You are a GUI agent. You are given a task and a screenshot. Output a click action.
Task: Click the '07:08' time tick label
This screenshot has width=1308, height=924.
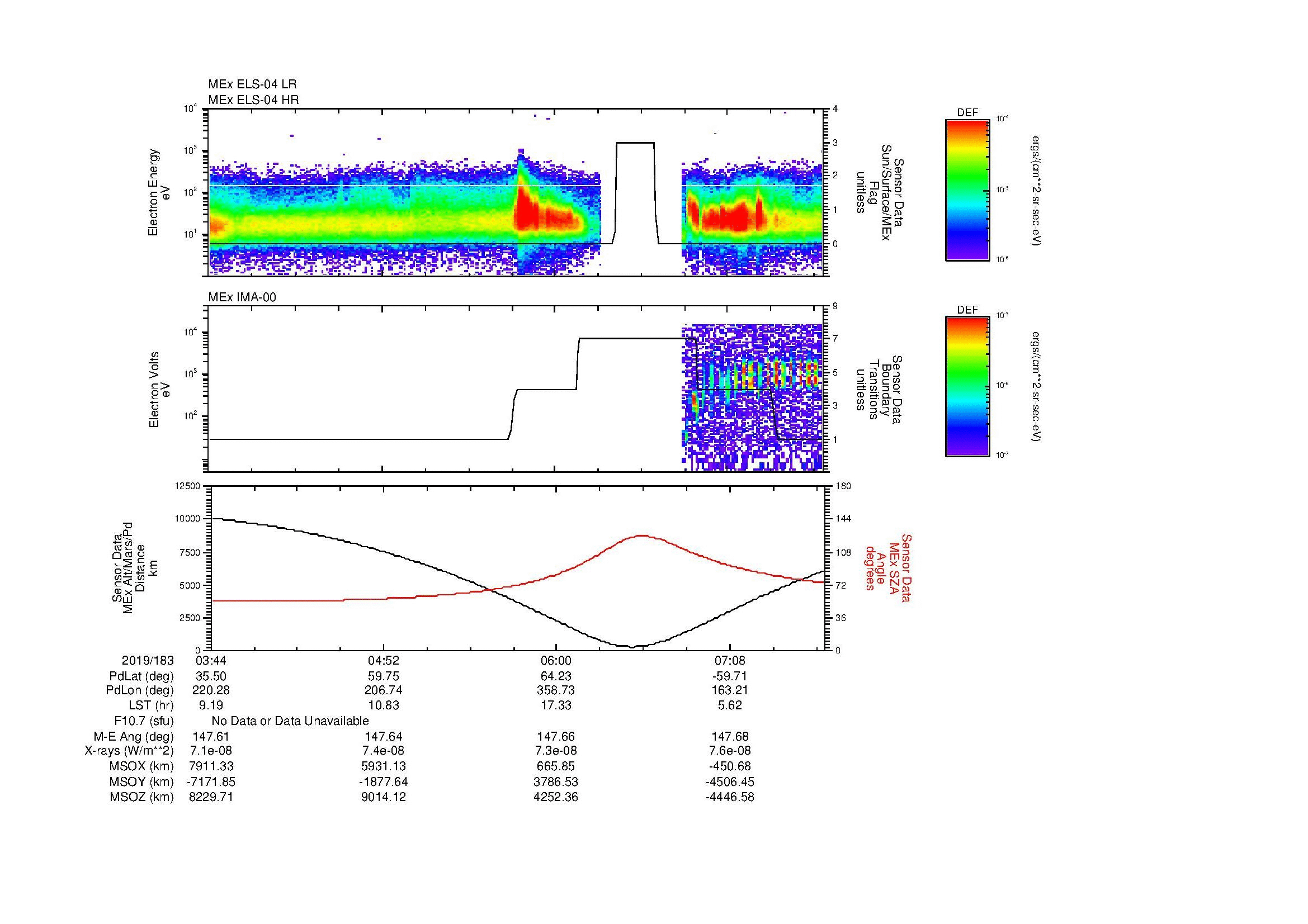730,661
